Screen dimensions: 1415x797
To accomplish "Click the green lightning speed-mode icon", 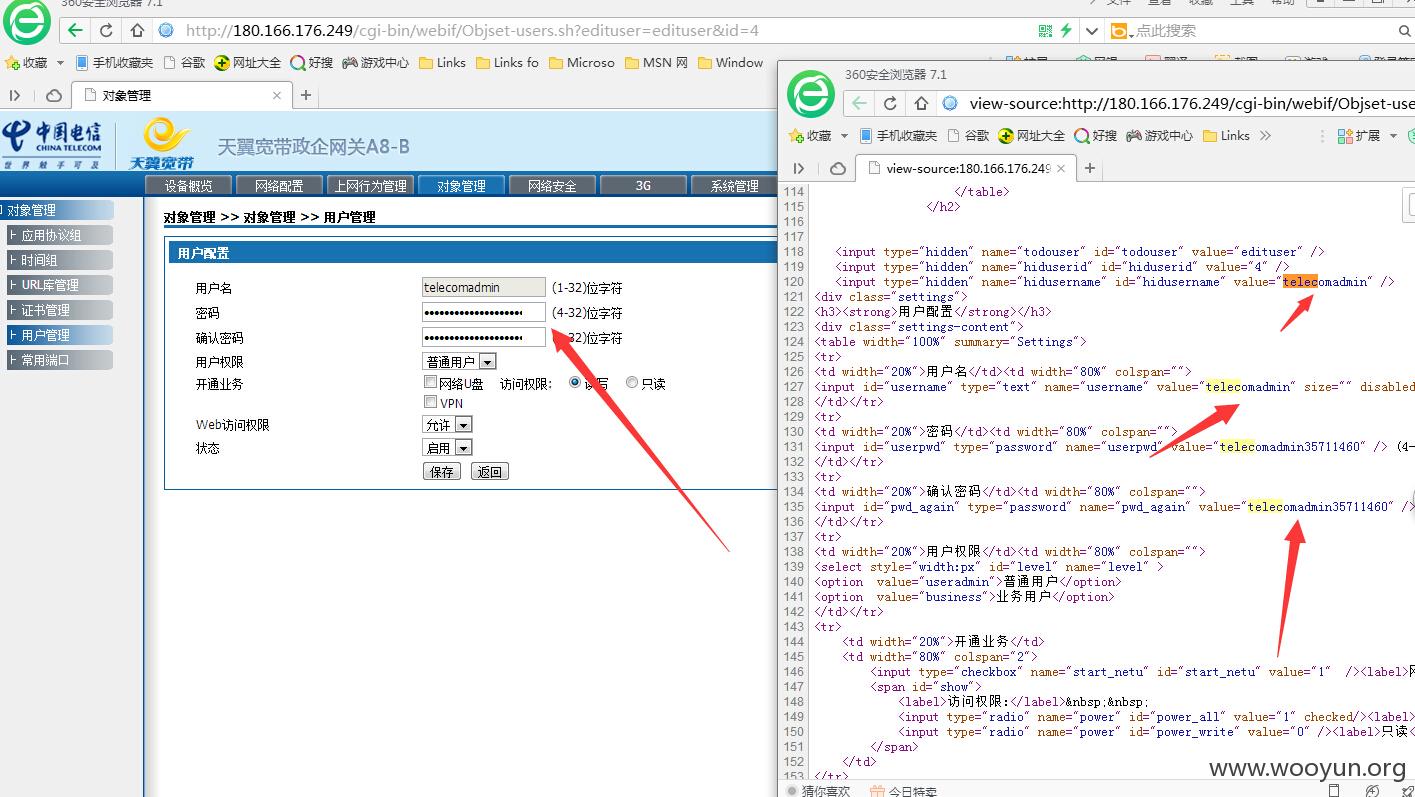I will tap(1066, 31).
